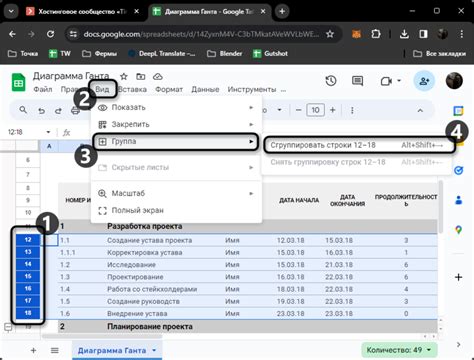This screenshot has height=360, width=474.
Task: Decrease font size minus button
Action: coord(298,110)
